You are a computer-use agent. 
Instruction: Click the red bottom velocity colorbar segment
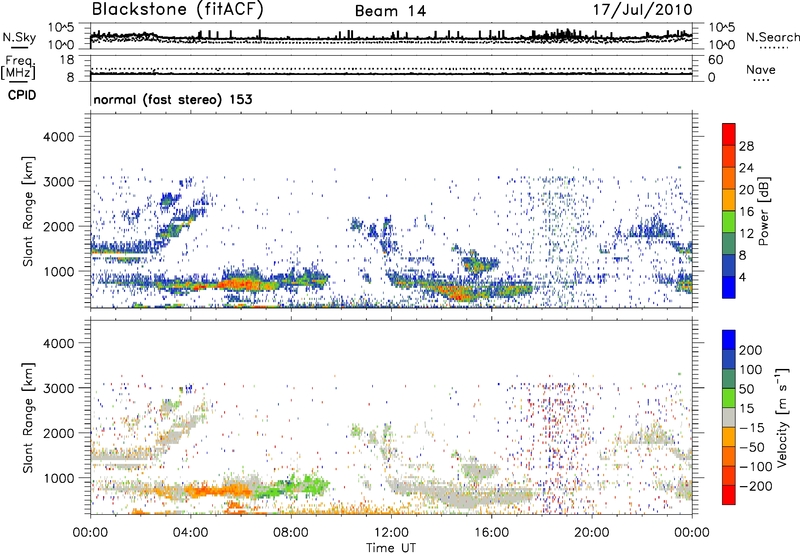point(729,495)
